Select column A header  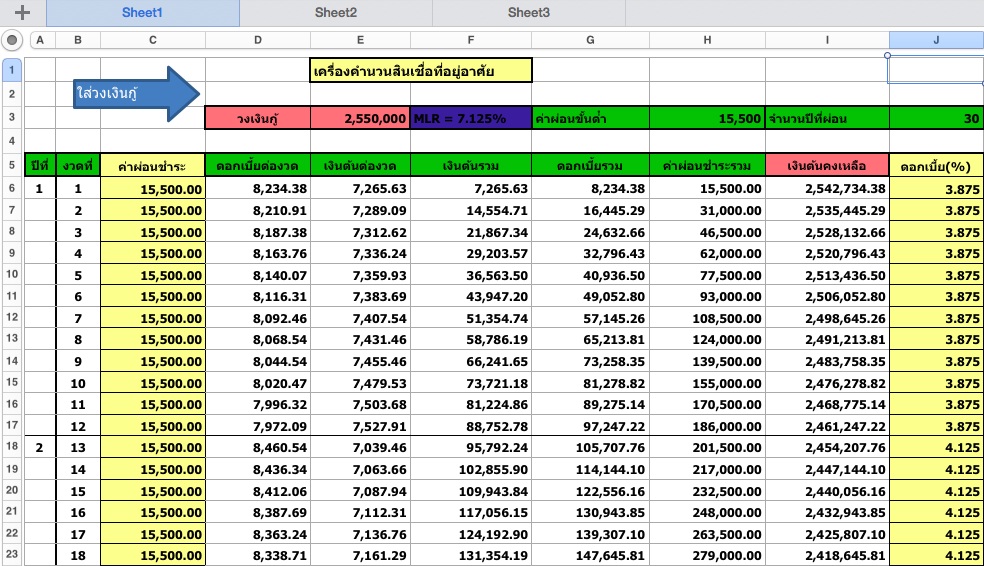[40, 40]
